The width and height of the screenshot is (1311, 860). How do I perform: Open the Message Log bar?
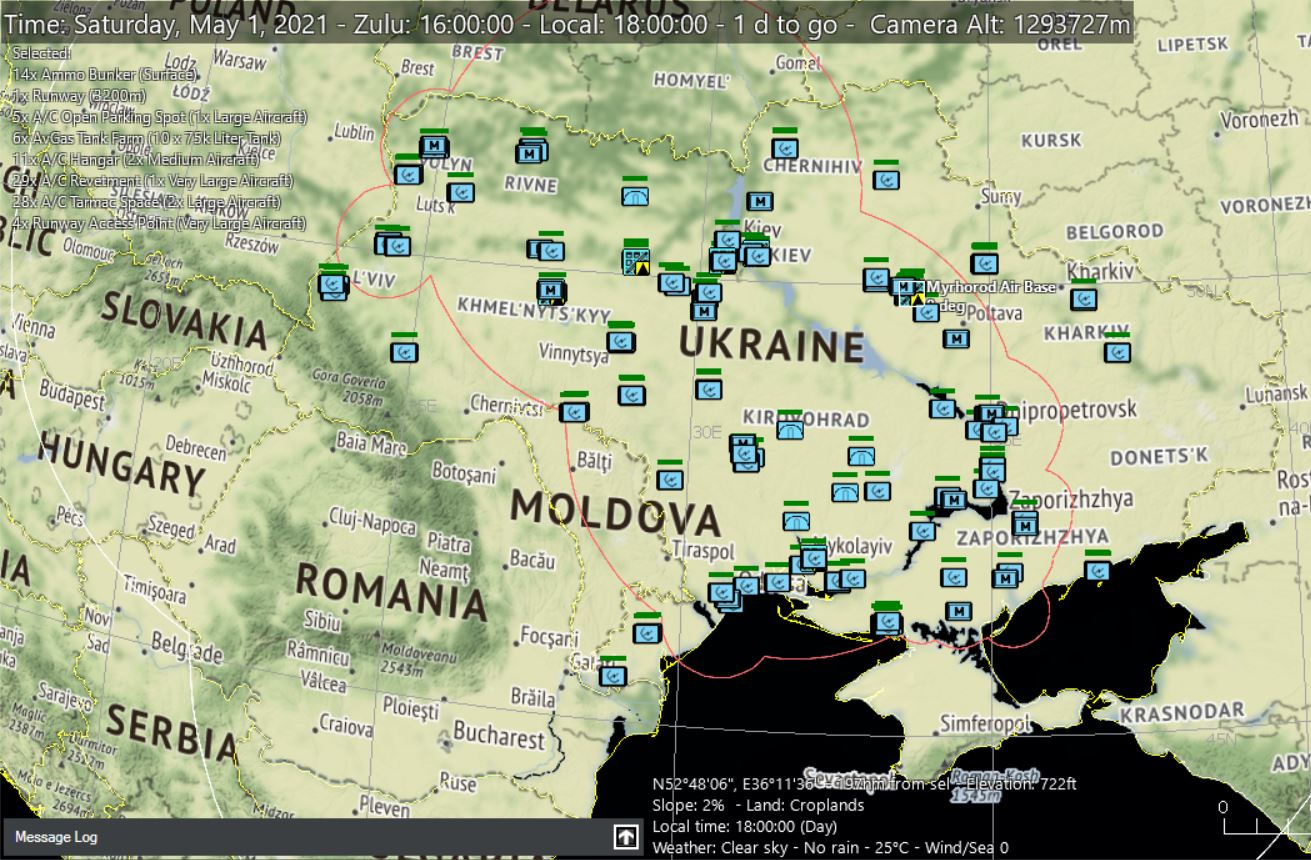tap(322, 837)
